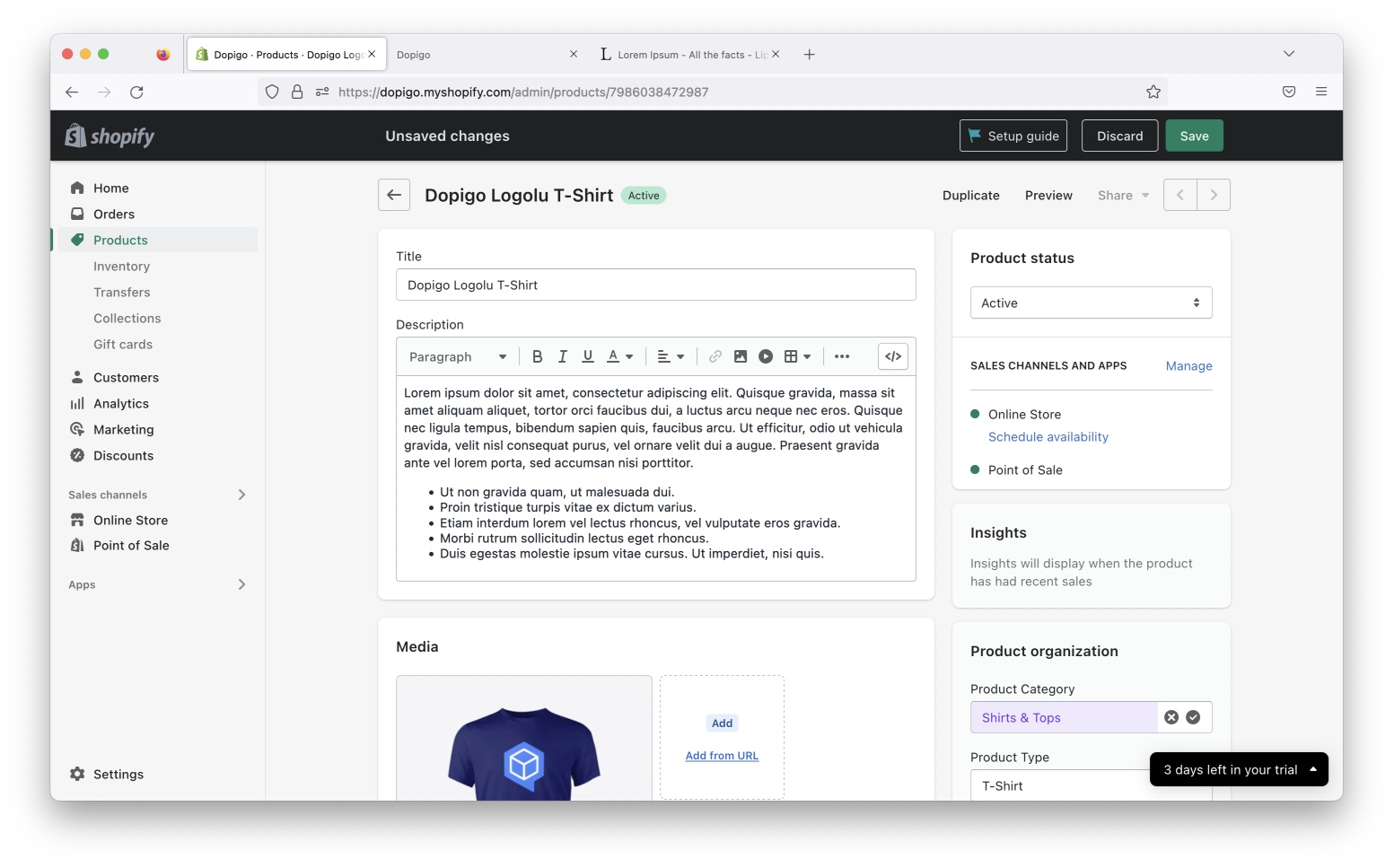Open Inventory under Products
The width and height of the screenshot is (1394, 868).
[121, 266]
